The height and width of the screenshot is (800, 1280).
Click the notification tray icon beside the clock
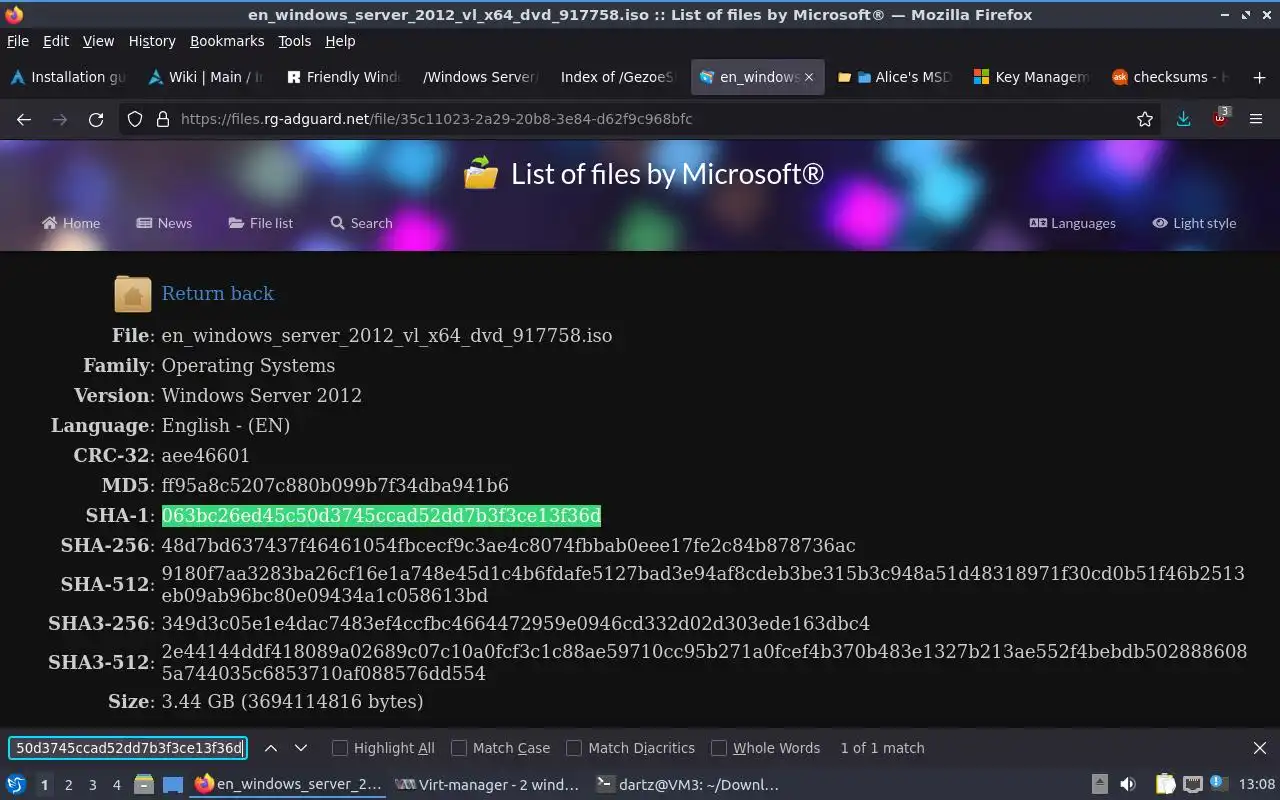click(1218, 784)
